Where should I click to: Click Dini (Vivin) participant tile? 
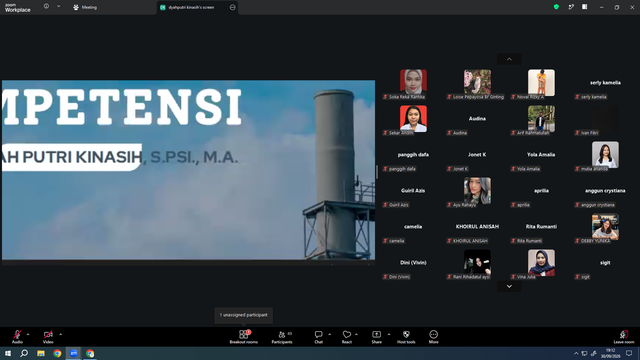[x=413, y=264]
